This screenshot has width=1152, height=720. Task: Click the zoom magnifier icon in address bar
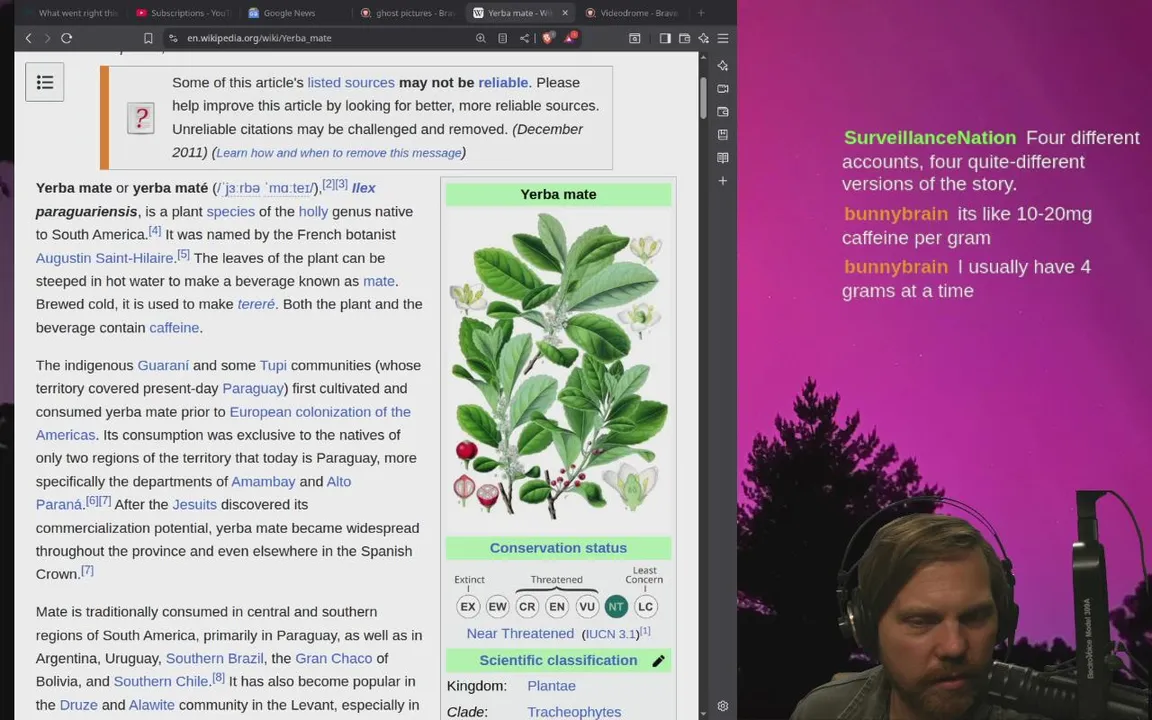[x=480, y=38]
